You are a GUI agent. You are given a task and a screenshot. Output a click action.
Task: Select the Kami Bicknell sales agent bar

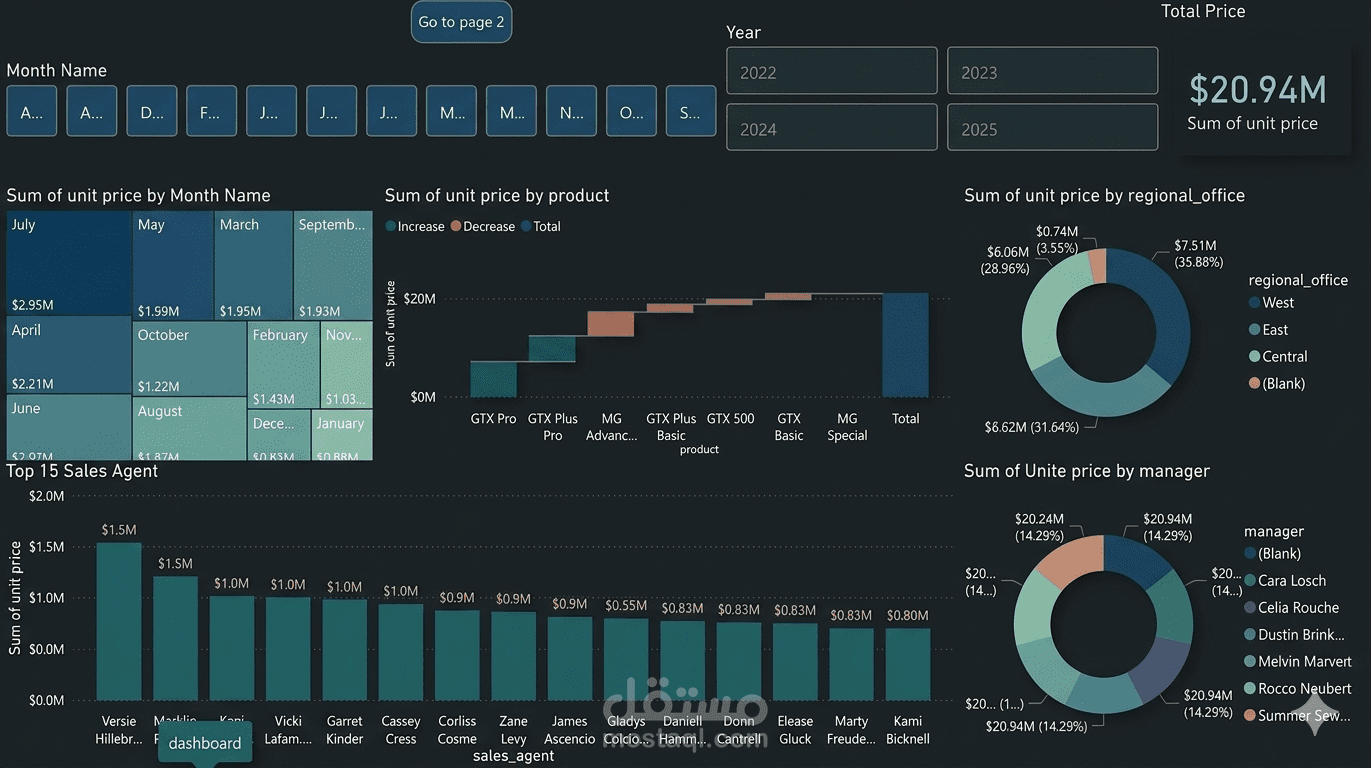[x=908, y=664]
